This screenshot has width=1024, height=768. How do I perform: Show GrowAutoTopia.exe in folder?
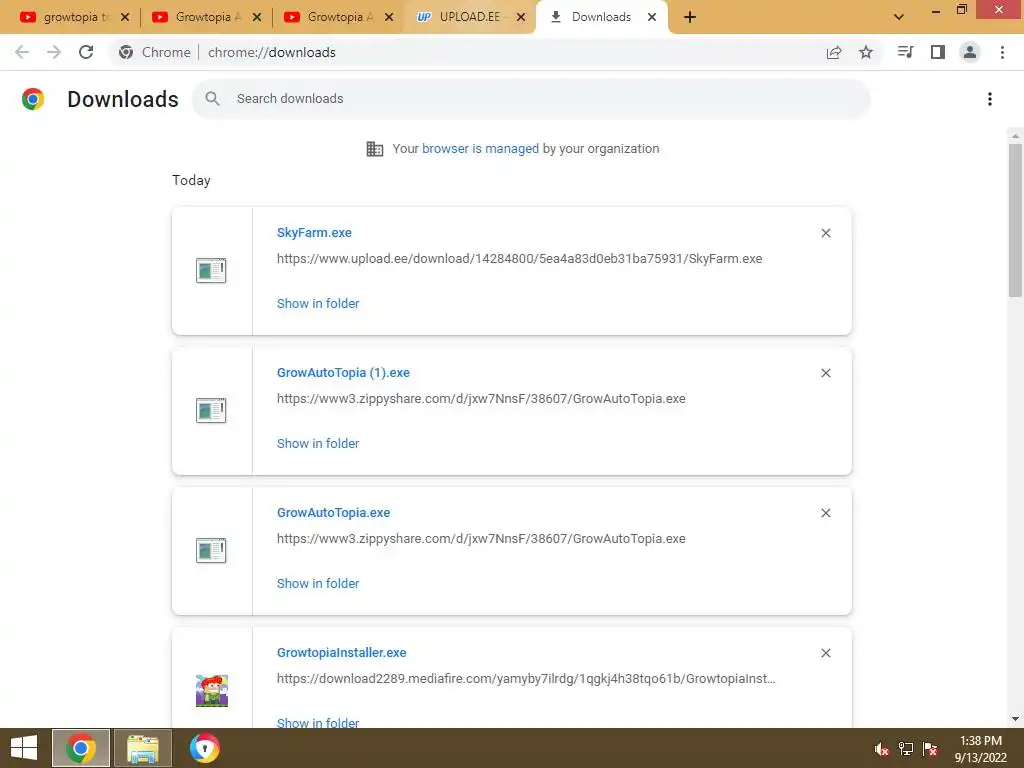click(318, 583)
